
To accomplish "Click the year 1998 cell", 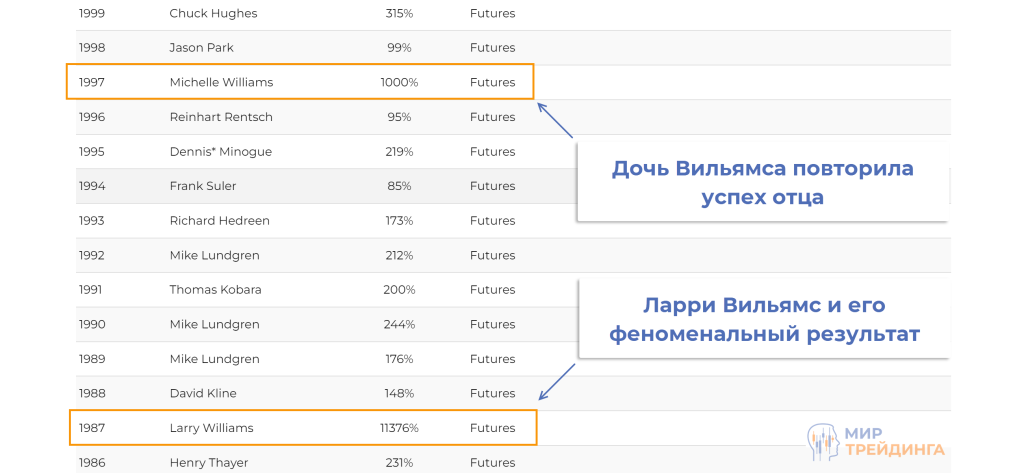I will pos(92,48).
